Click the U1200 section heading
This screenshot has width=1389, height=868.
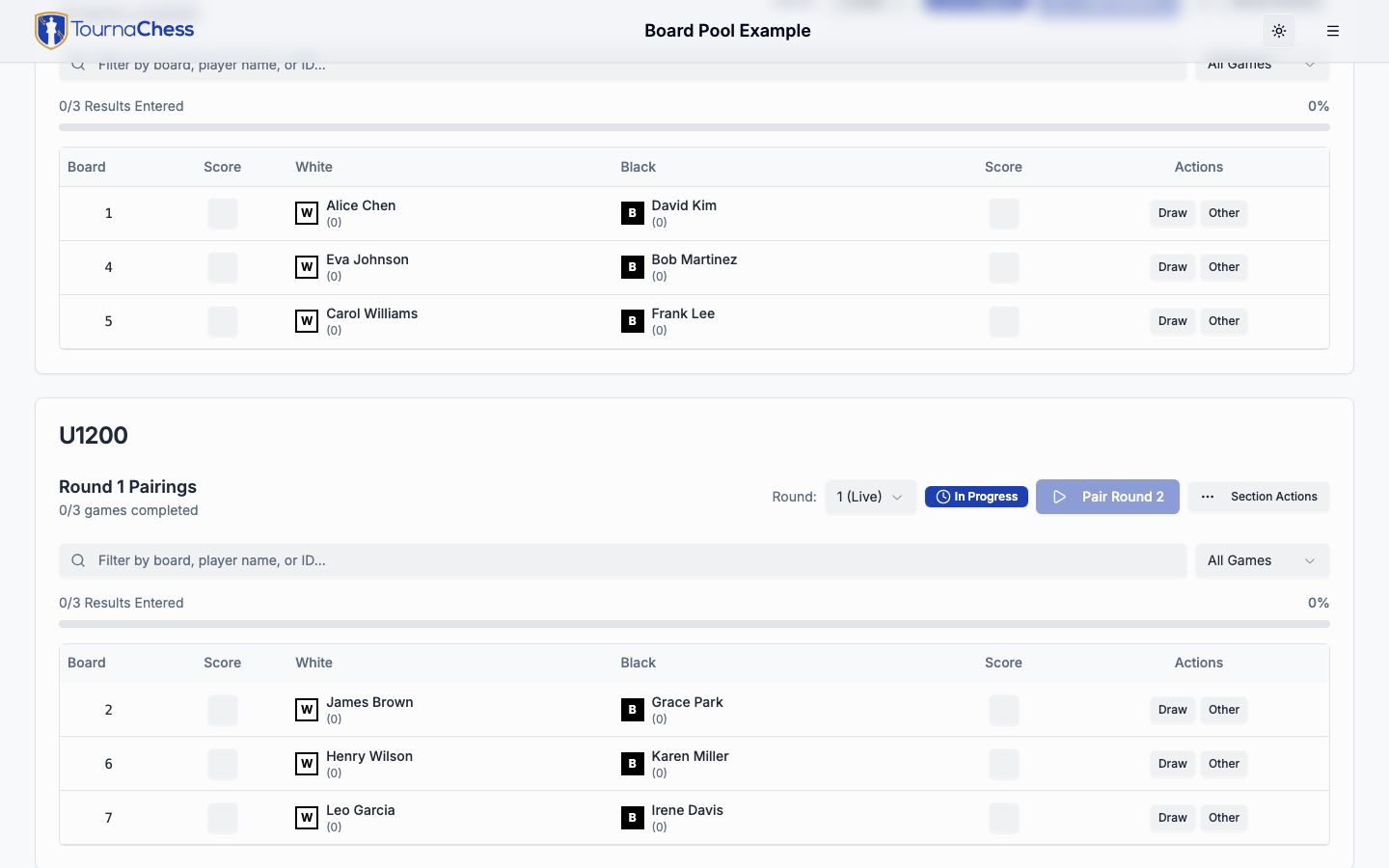click(x=94, y=435)
